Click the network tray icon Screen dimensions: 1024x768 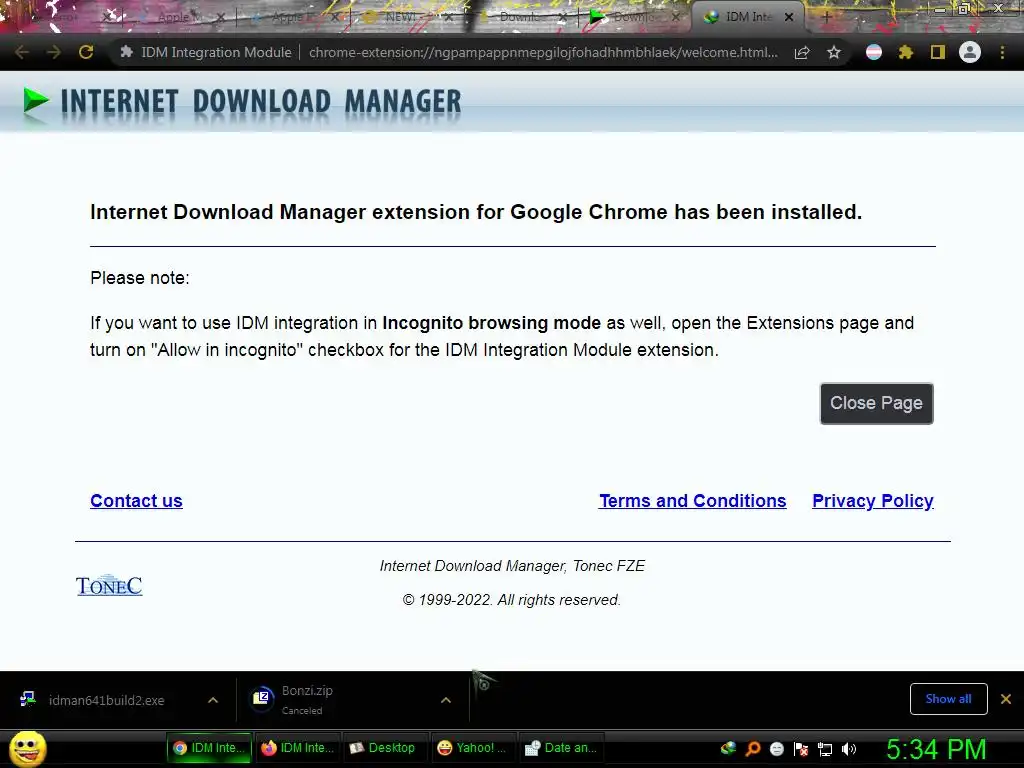pyautogui.click(x=825, y=748)
